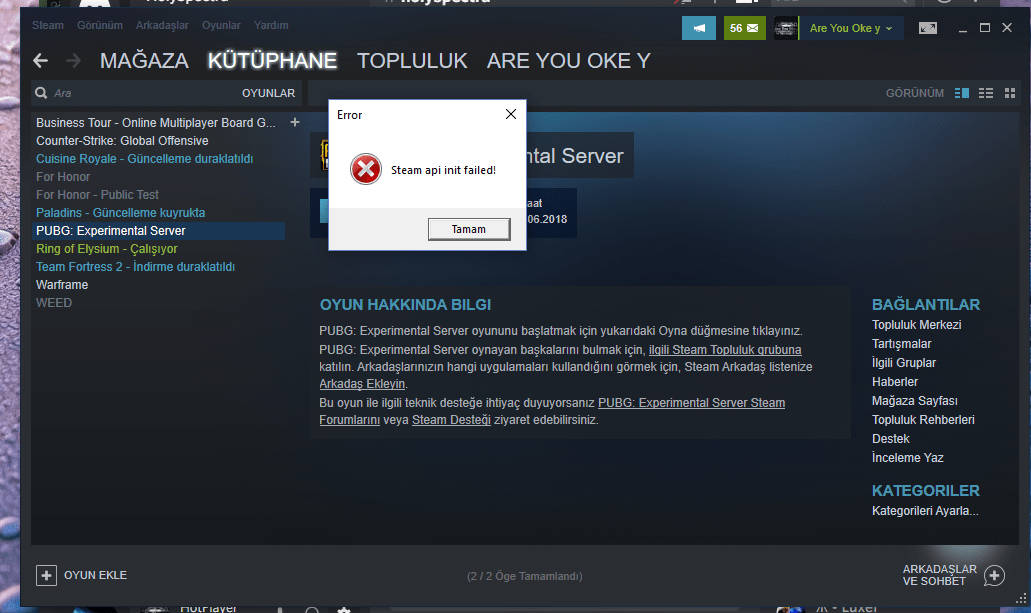Click the forward arrow navigation icon
The image size is (1031, 613).
pos(73,61)
